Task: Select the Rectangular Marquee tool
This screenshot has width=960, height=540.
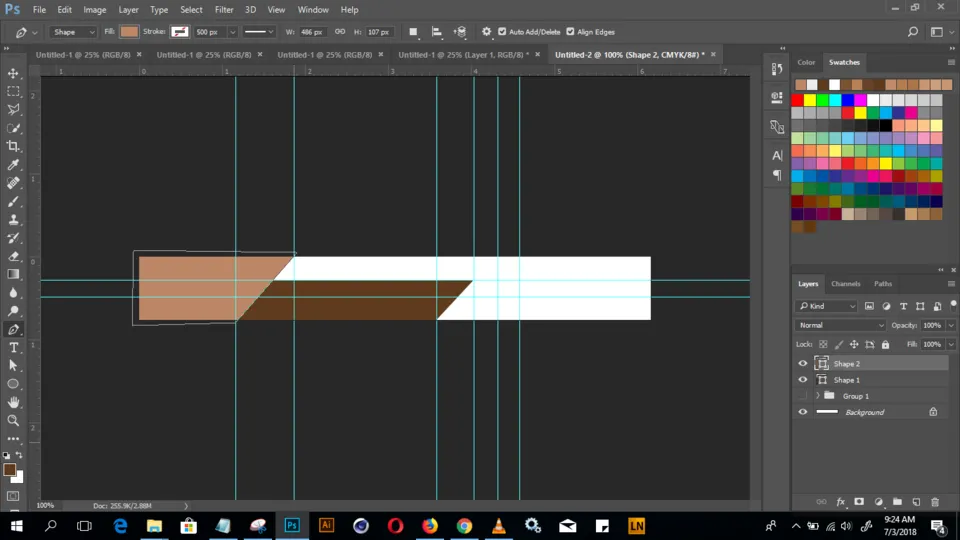Action: pos(13,92)
